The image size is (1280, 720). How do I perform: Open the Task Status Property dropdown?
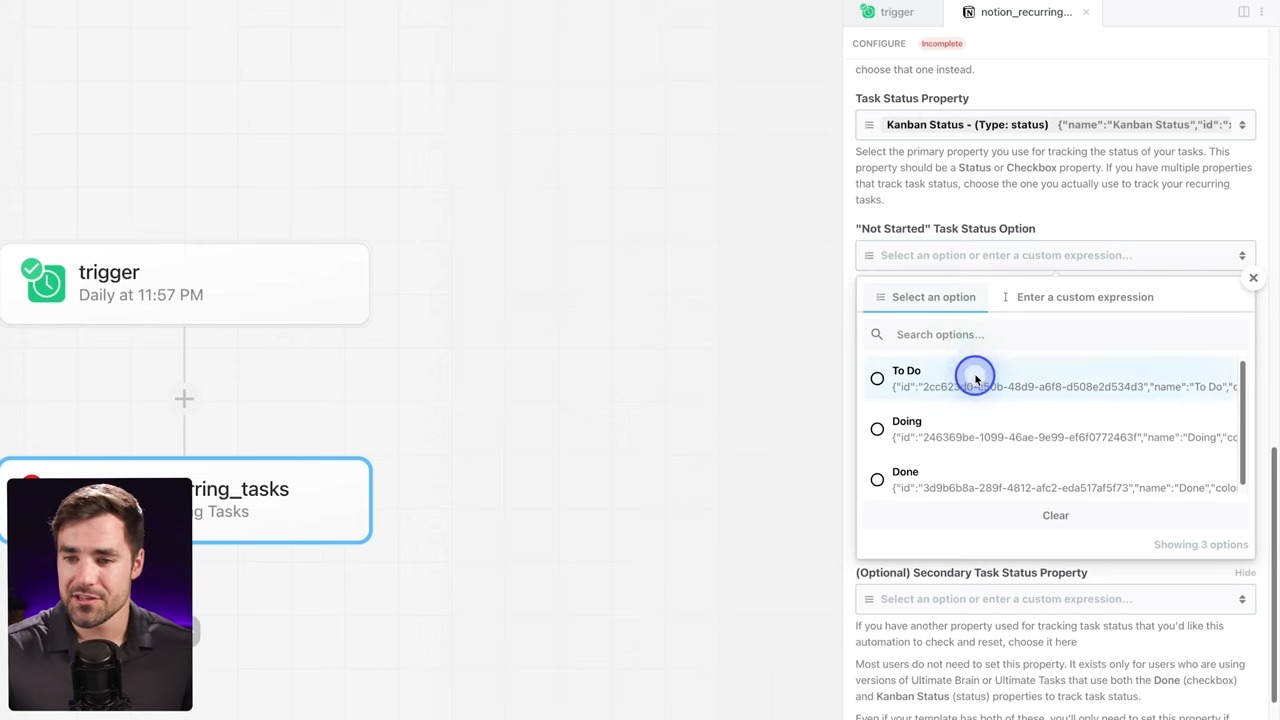[1055, 125]
